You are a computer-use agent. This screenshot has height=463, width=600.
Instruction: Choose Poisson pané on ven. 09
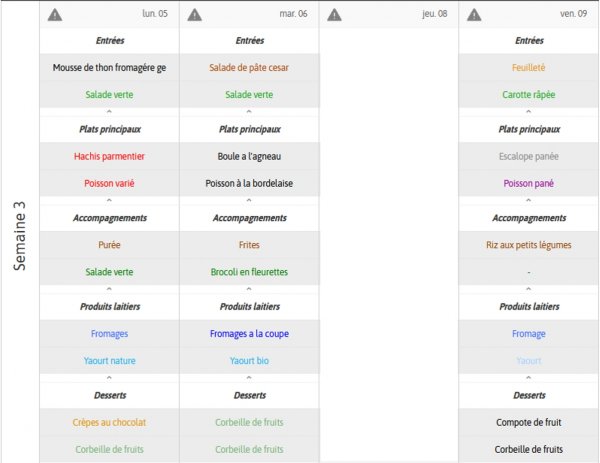[528, 183]
